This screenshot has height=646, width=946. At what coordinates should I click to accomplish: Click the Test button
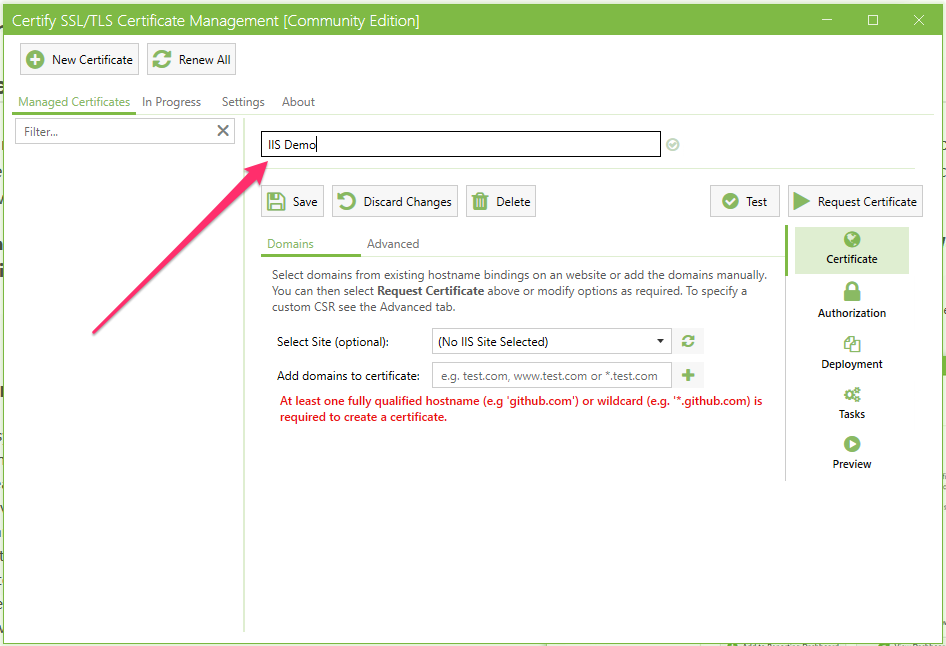[x=744, y=201]
